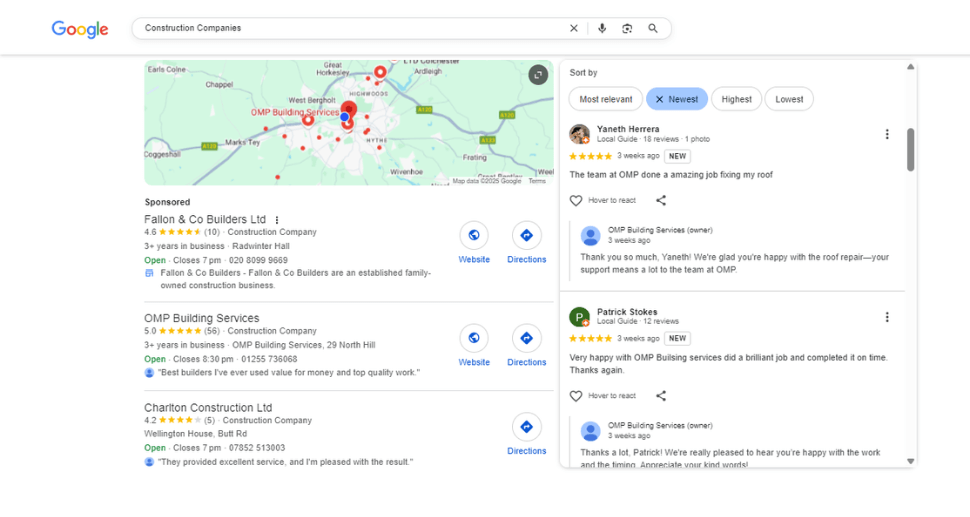Click phone number 020 8099 9669

pos(258,260)
